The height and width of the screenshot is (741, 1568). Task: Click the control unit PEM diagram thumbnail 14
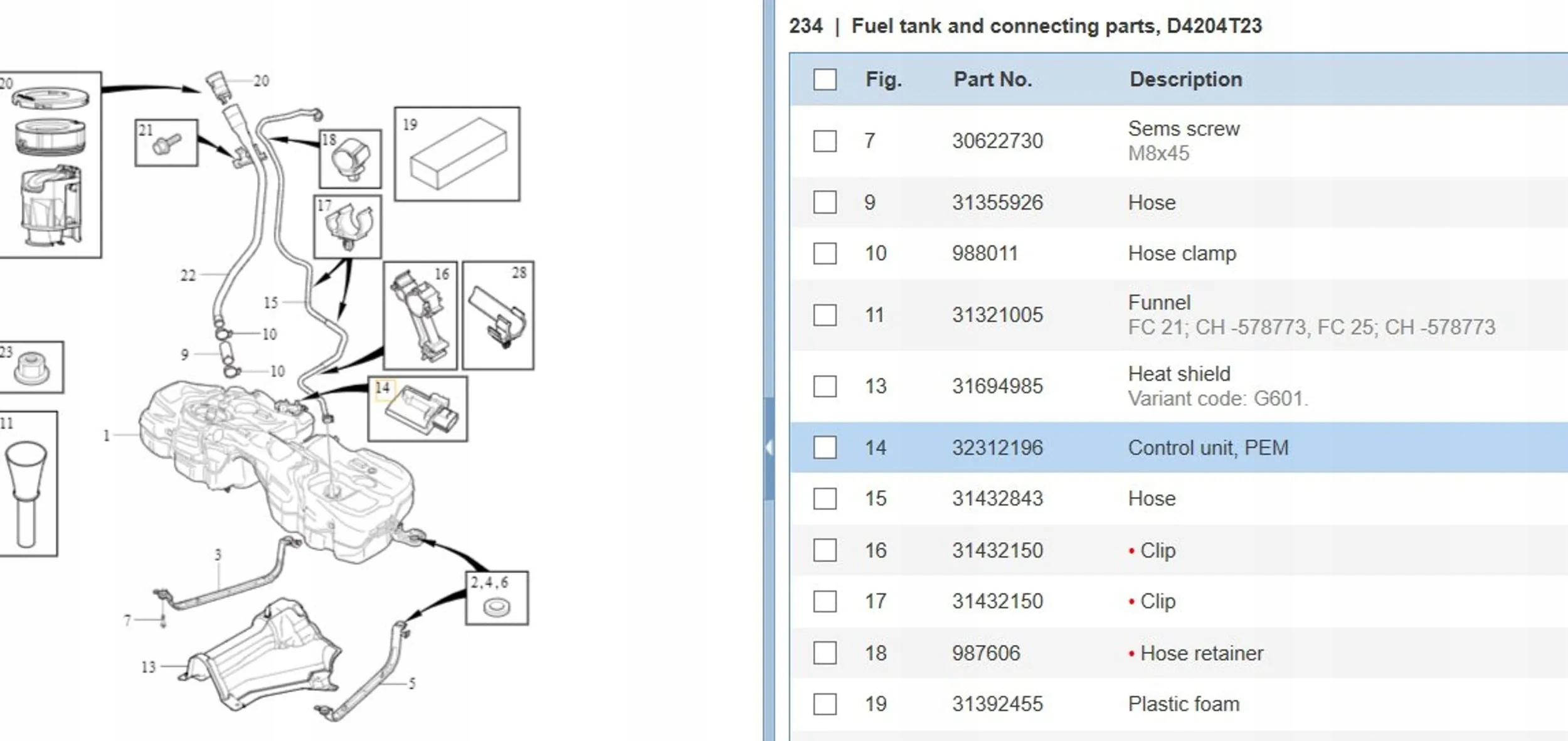[x=418, y=409]
